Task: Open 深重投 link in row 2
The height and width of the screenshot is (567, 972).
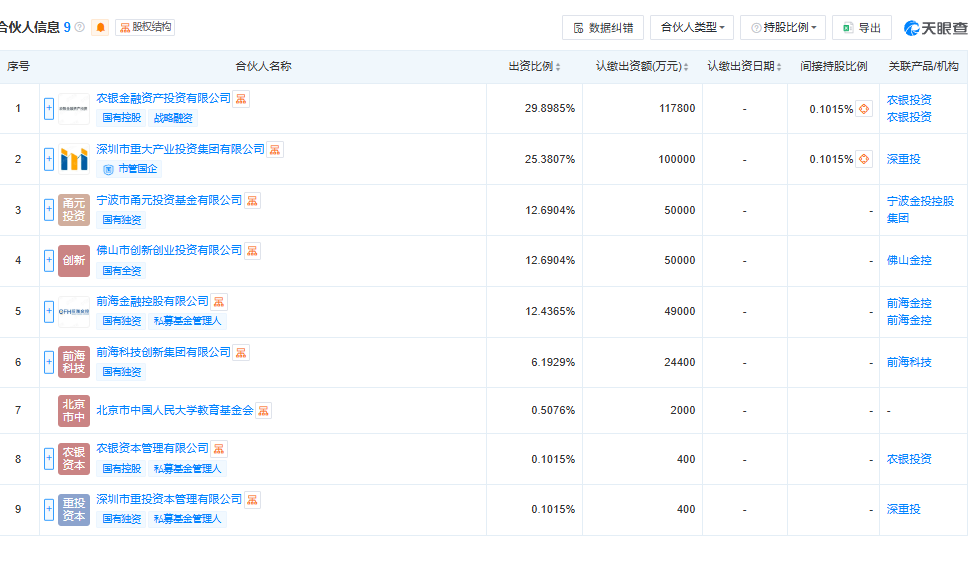Action: click(x=903, y=159)
